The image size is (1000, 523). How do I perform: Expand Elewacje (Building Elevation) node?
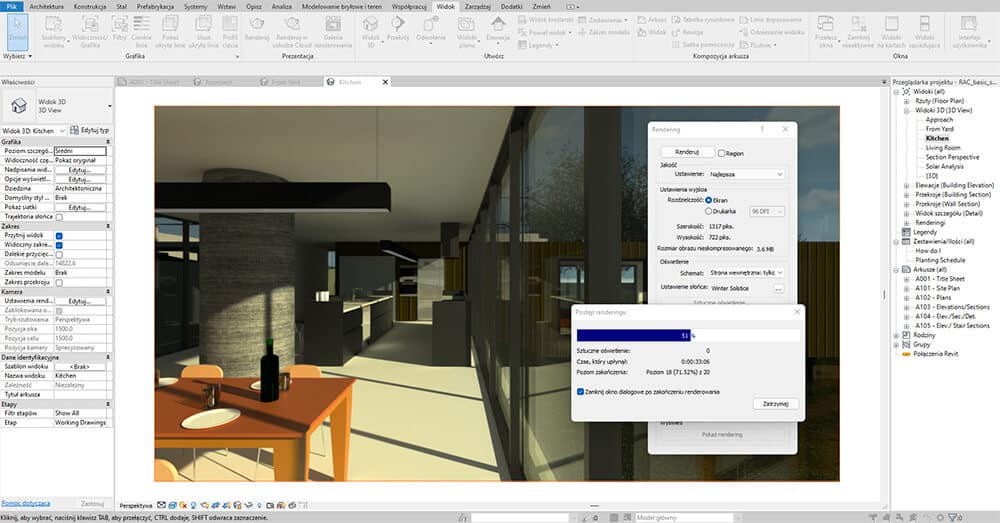[906, 186]
